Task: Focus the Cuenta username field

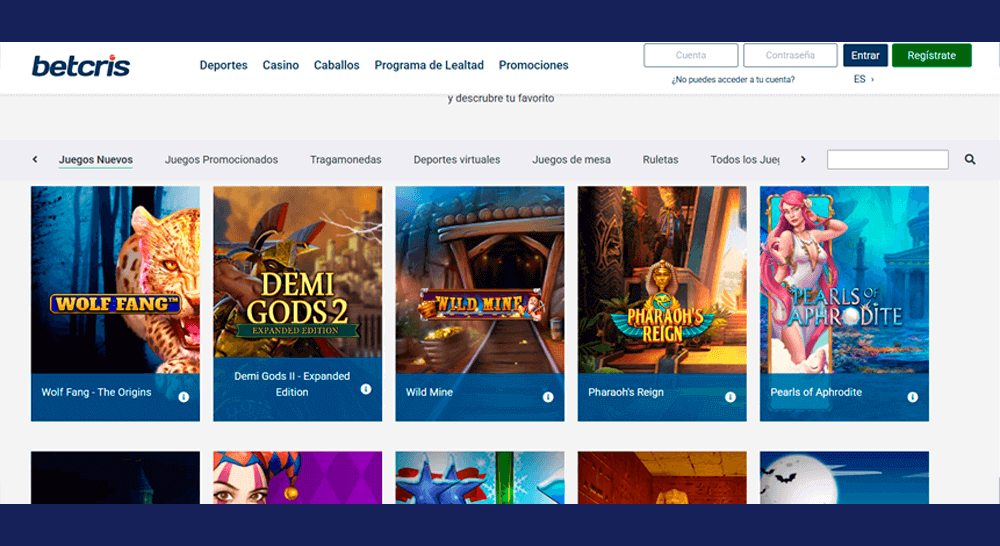Action: coord(690,56)
